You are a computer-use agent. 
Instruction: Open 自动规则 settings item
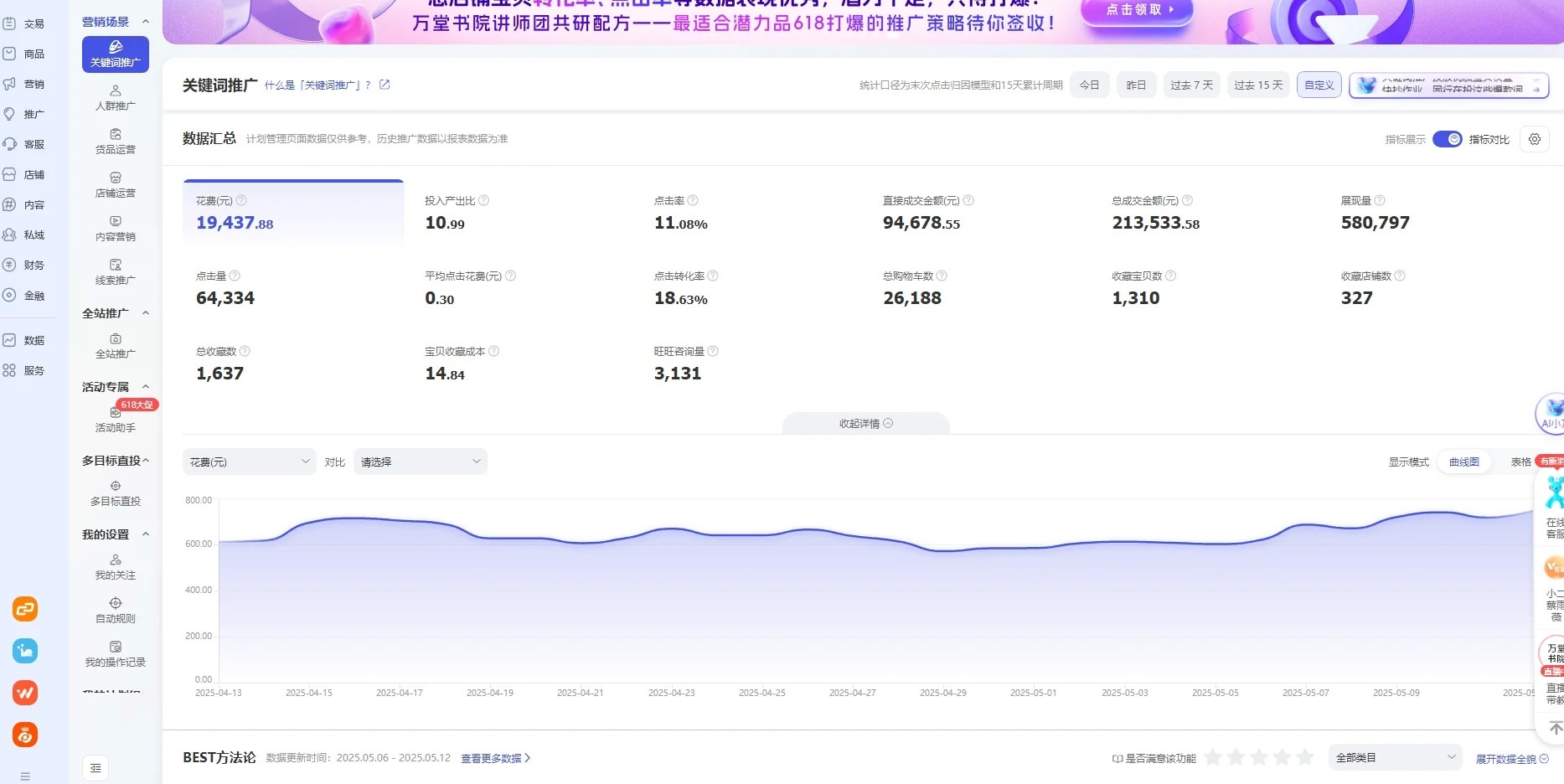click(116, 611)
